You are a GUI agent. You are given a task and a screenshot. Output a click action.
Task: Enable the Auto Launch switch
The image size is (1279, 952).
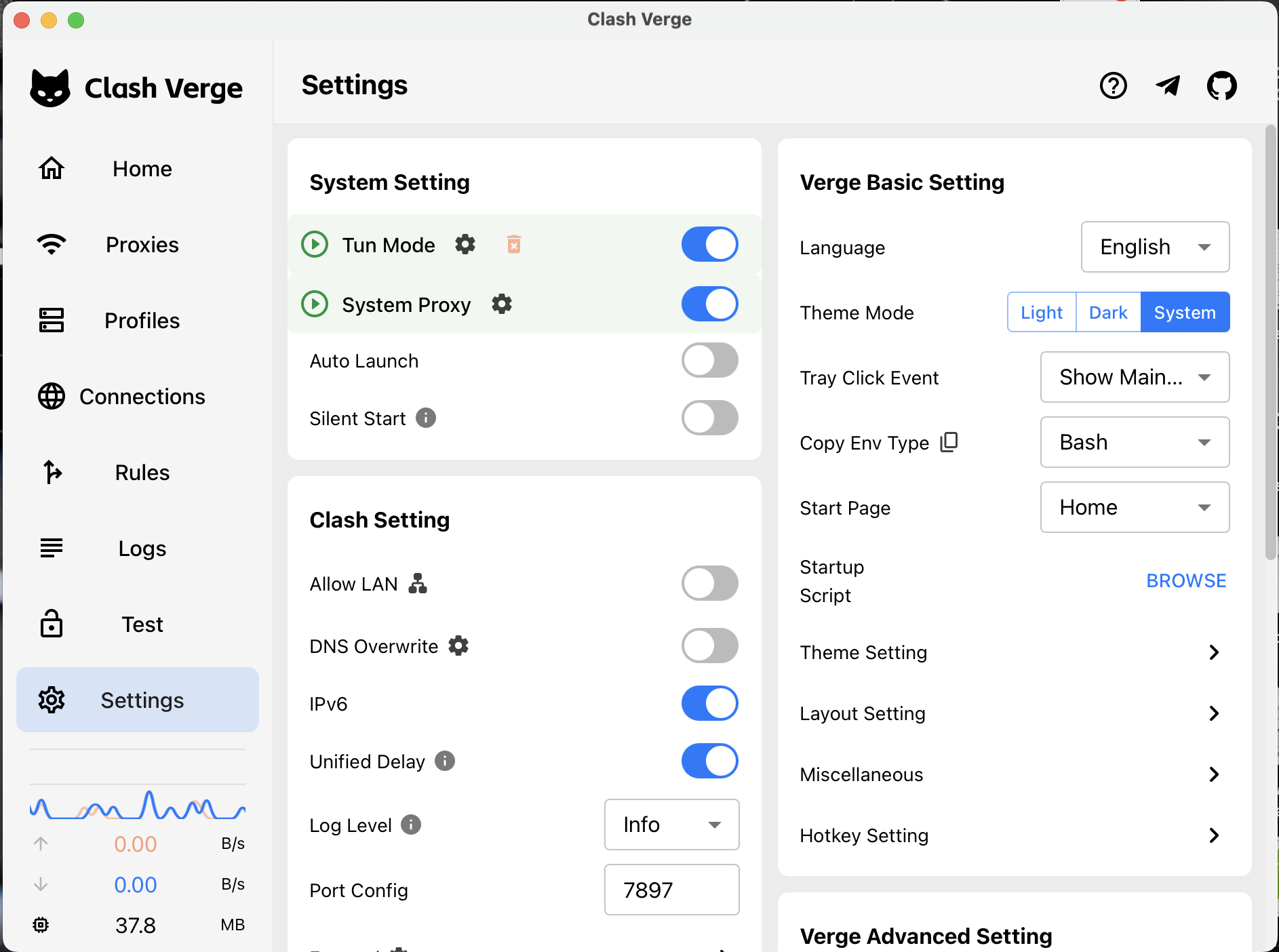pos(710,360)
